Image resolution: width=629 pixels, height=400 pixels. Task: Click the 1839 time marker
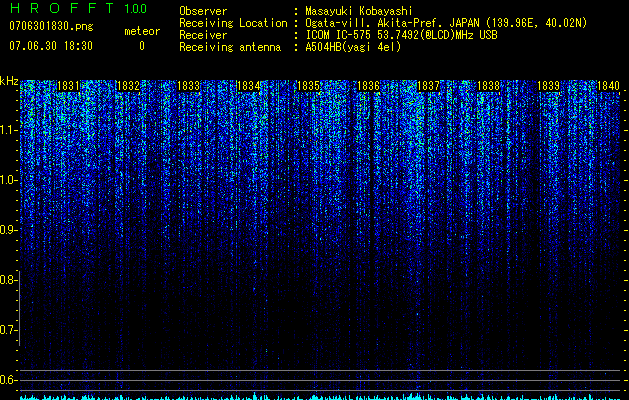pyautogui.click(x=548, y=86)
